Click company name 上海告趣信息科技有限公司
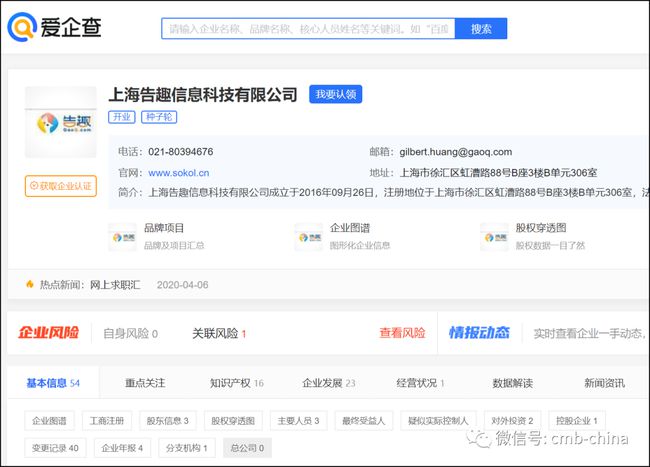Image resolution: width=650 pixels, height=467 pixels. pyautogui.click(x=203, y=94)
